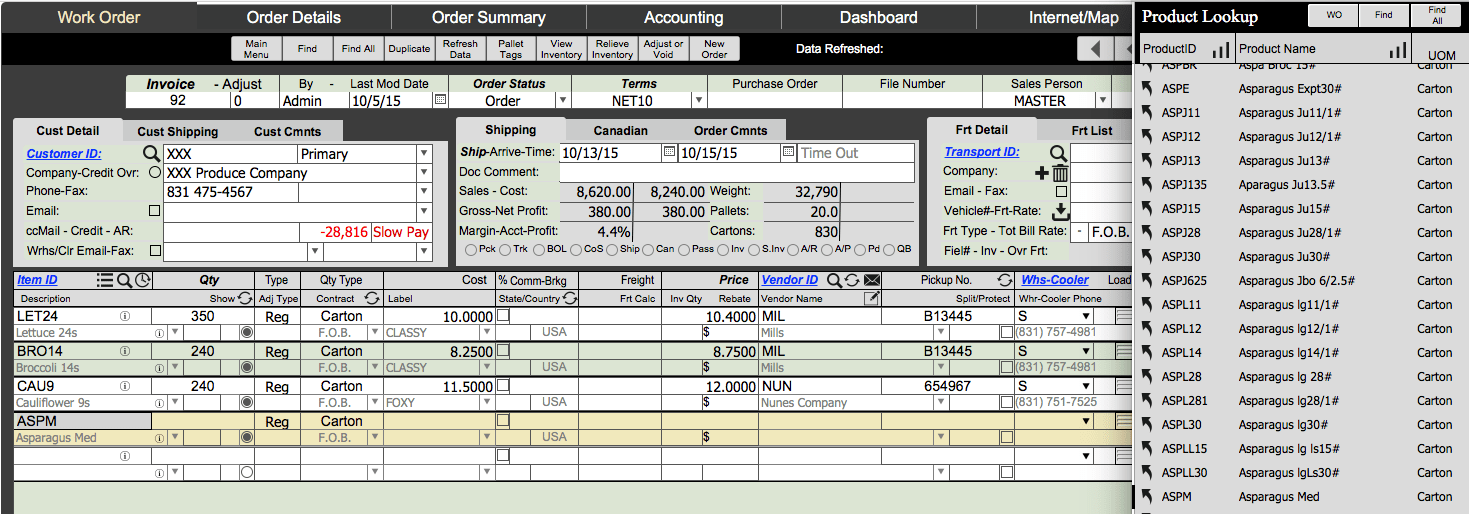Click Duplicate order button
The height and width of the screenshot is (514, 1469).
click(x=409, y=49)
